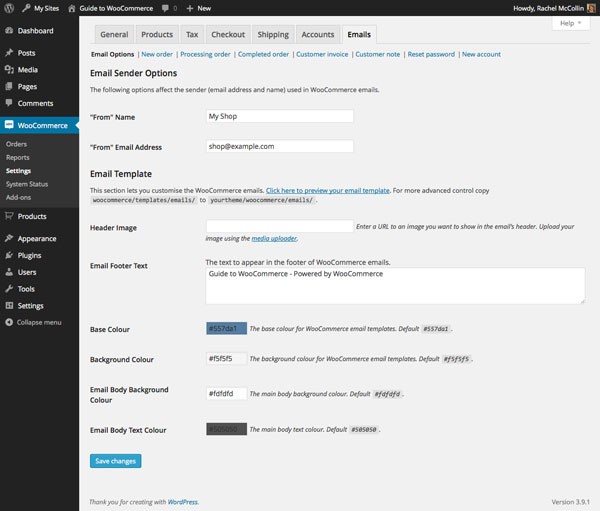The height and width of the screenshot is (511, 600).
Task: Open Add-ons under WooCommerce
Action: tap(18, 198)
